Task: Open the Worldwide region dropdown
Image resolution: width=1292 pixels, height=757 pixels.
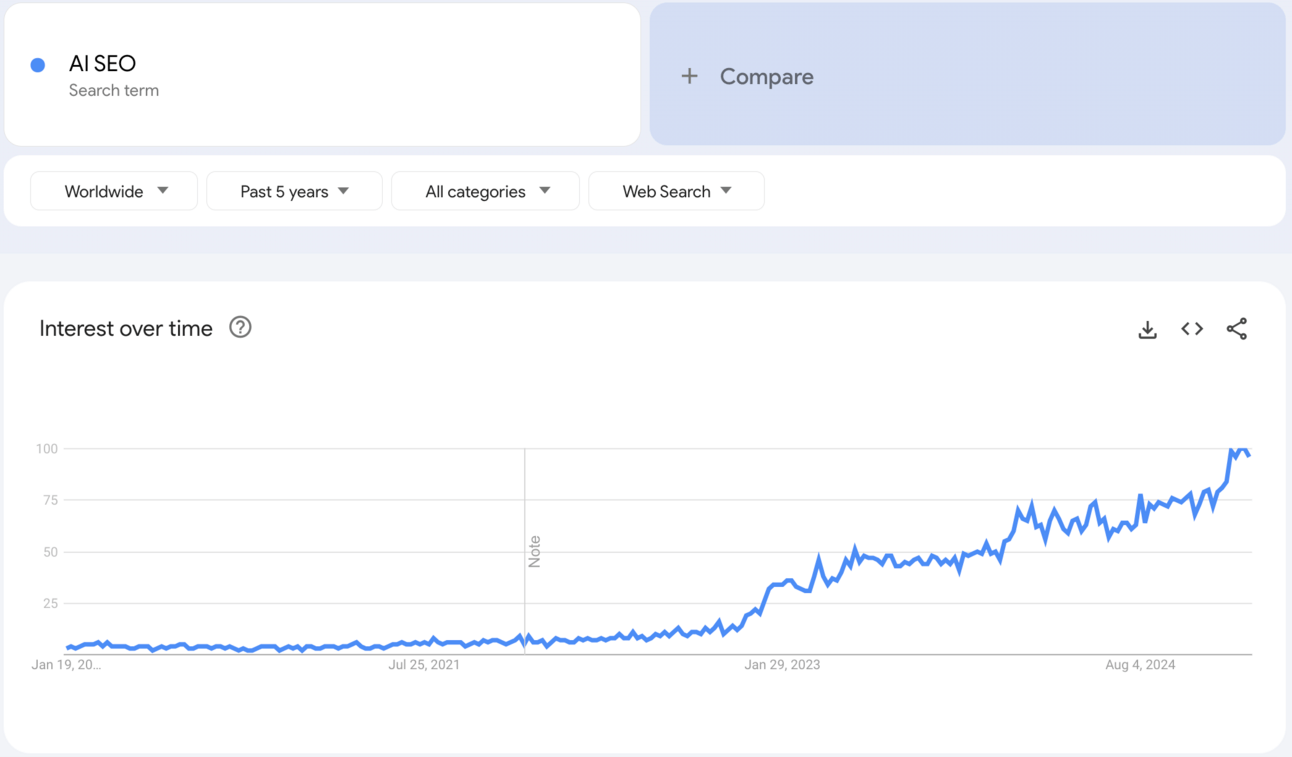Action: pyautogui.click(x=114, y=191)
